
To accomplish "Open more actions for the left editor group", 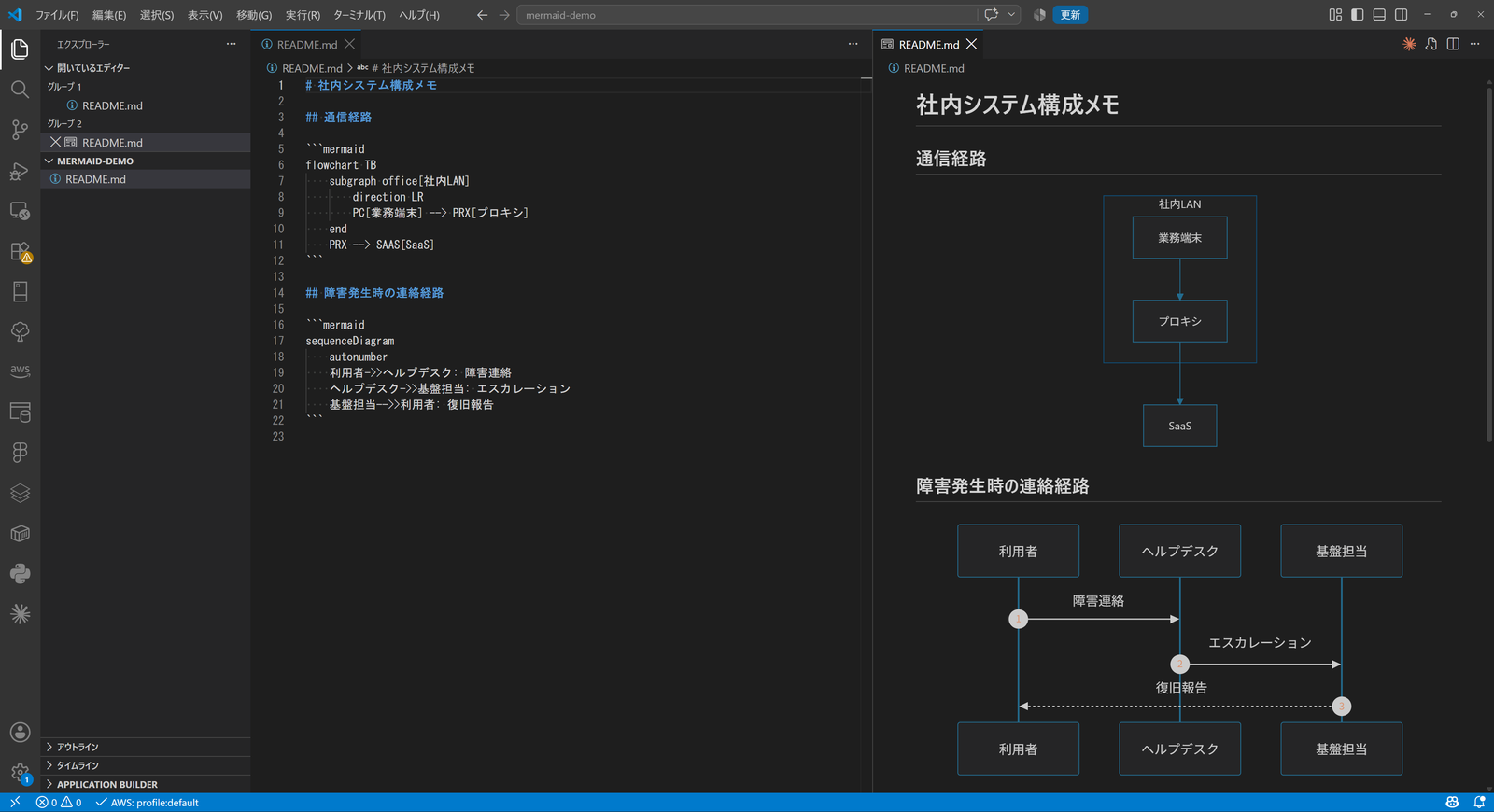I will [853, 44].
